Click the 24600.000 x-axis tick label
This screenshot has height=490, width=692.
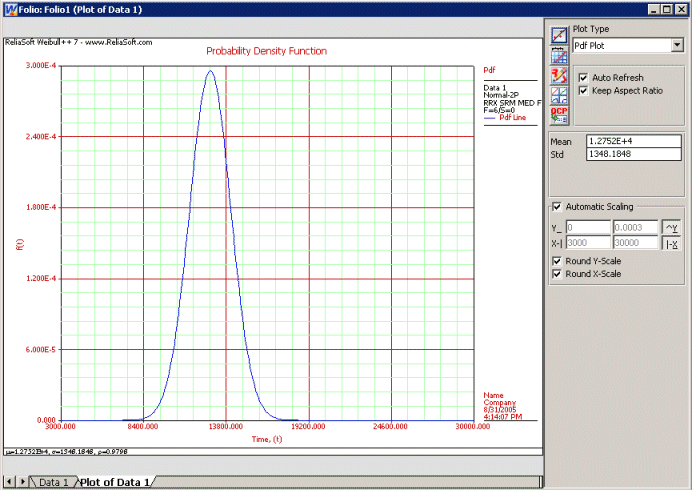point(391,427)
